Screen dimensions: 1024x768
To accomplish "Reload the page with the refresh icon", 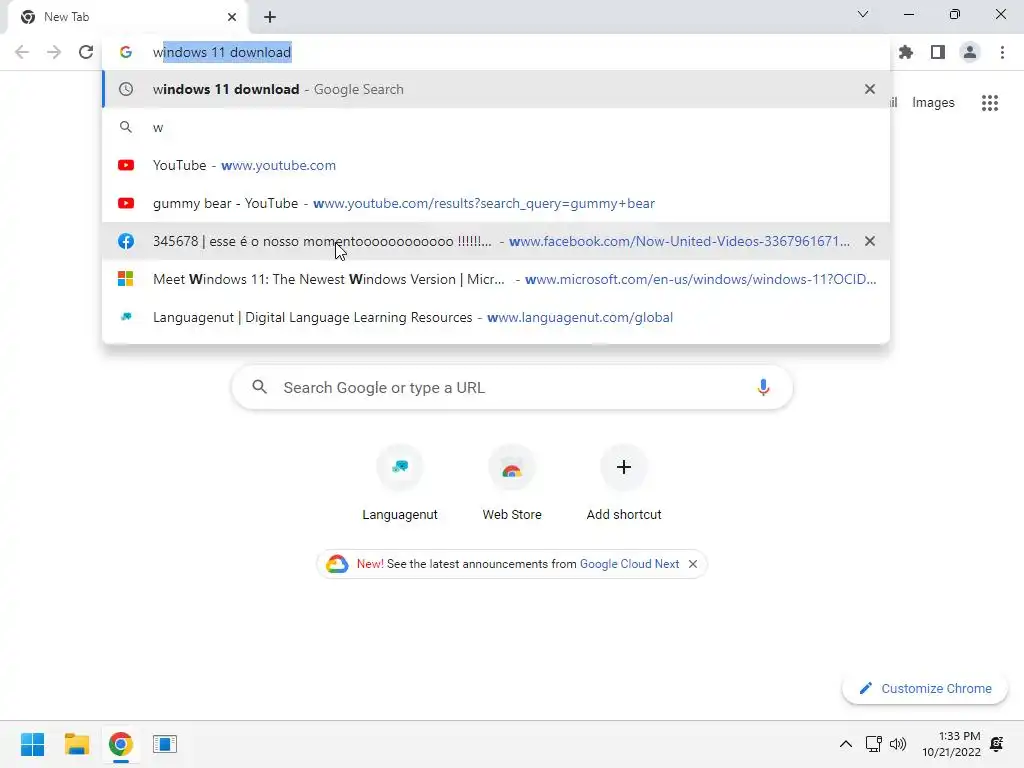I will pos(86,52).
